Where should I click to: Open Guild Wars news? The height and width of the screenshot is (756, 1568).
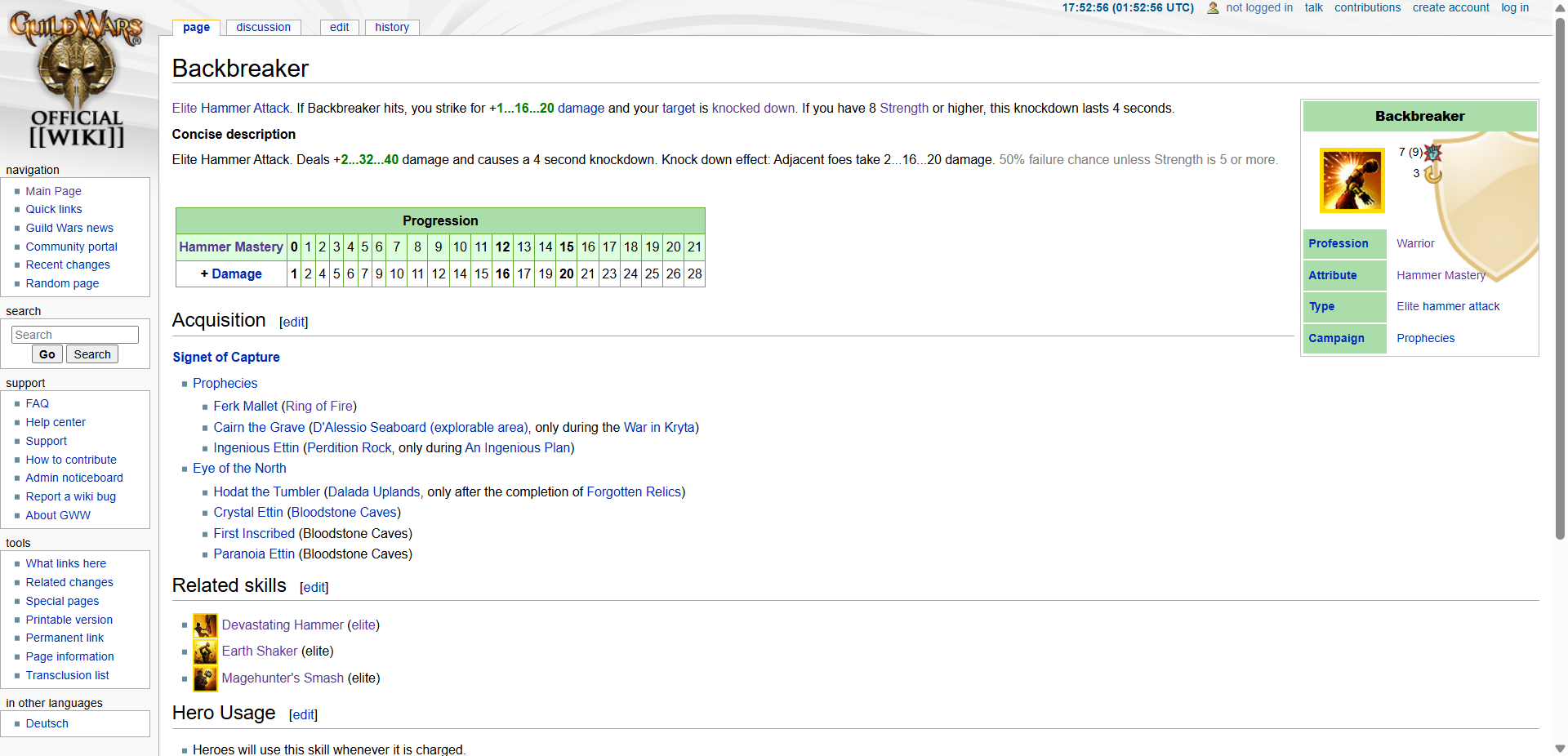pyautogui.click(x=69, y=228)
